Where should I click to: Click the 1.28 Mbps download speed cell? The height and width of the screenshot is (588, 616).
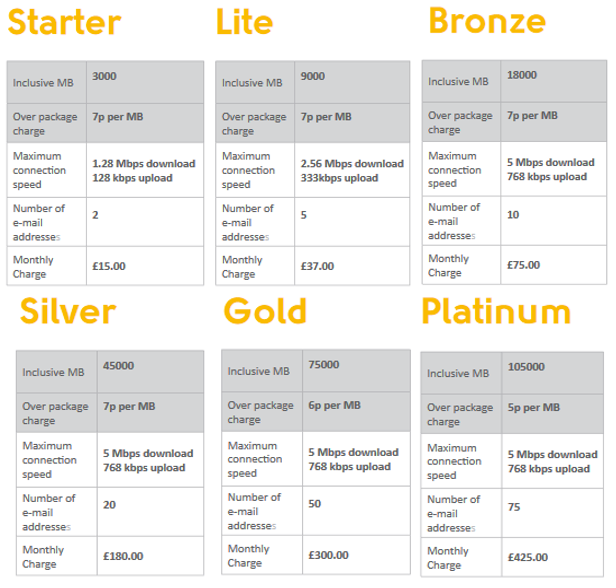click(x=144, y=170)
